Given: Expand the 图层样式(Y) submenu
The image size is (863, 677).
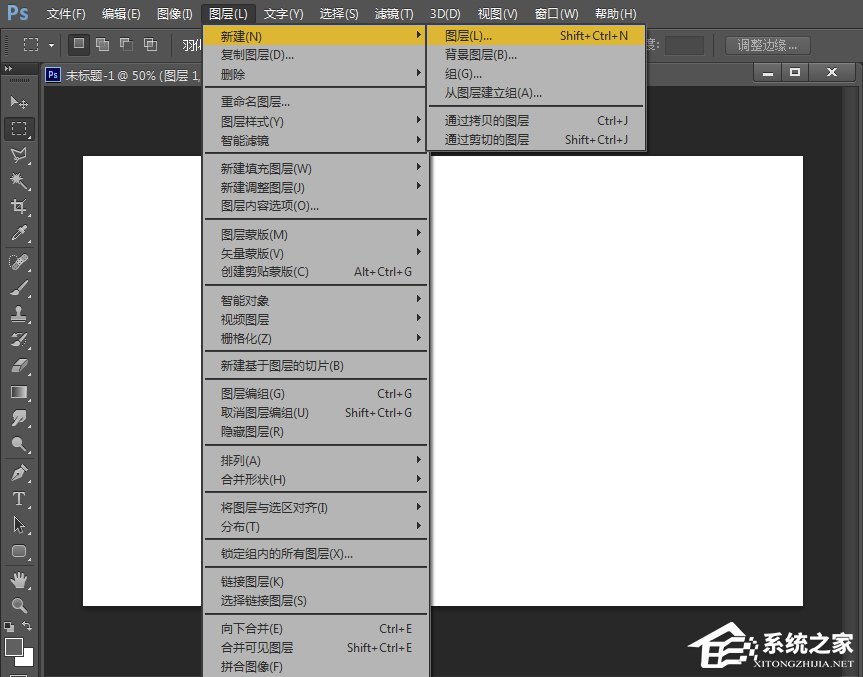Looking at the screenshot, I should tap(253, 119).
